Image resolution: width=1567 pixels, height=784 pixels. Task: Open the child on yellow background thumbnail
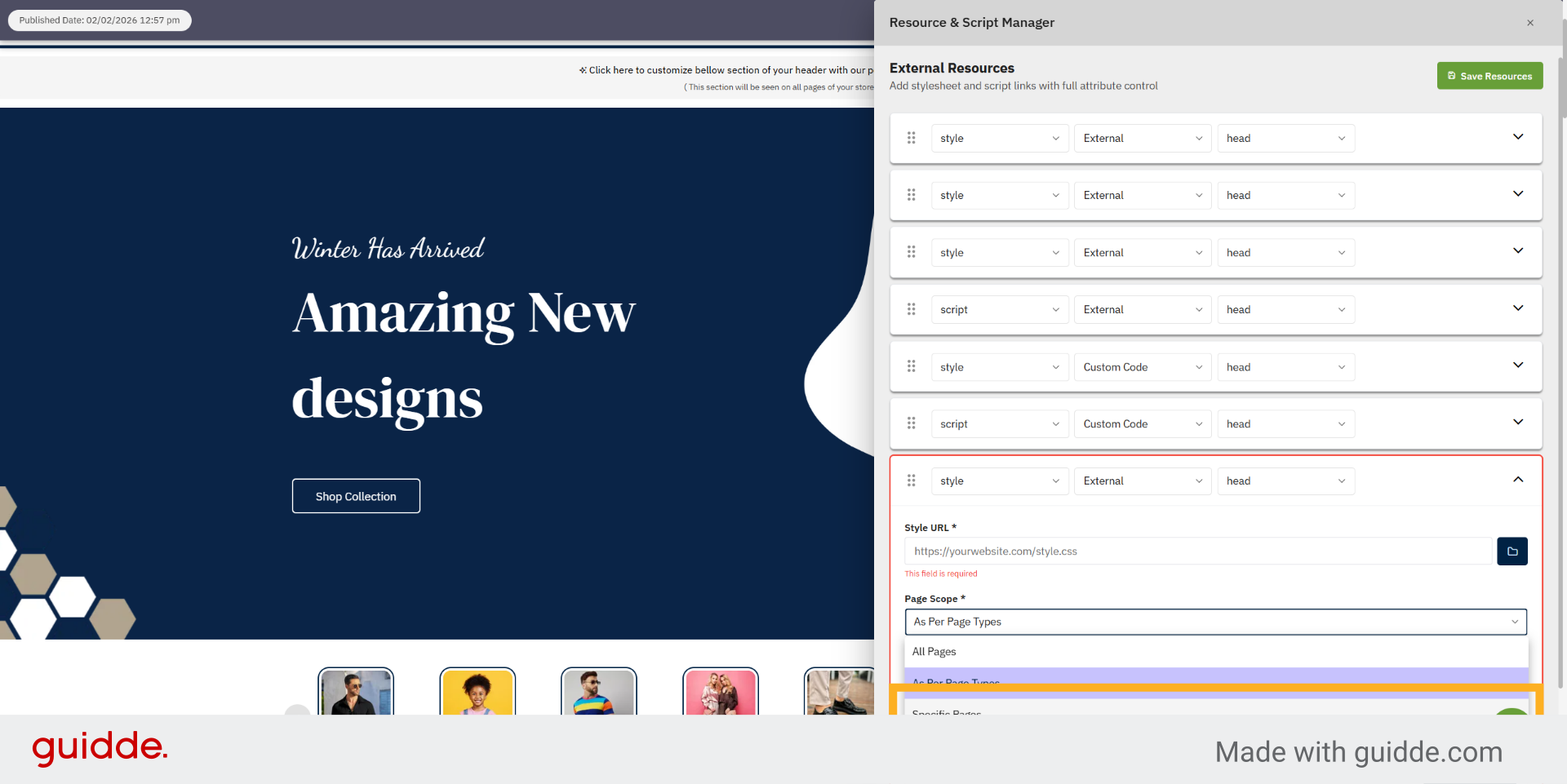pos(477,692)
